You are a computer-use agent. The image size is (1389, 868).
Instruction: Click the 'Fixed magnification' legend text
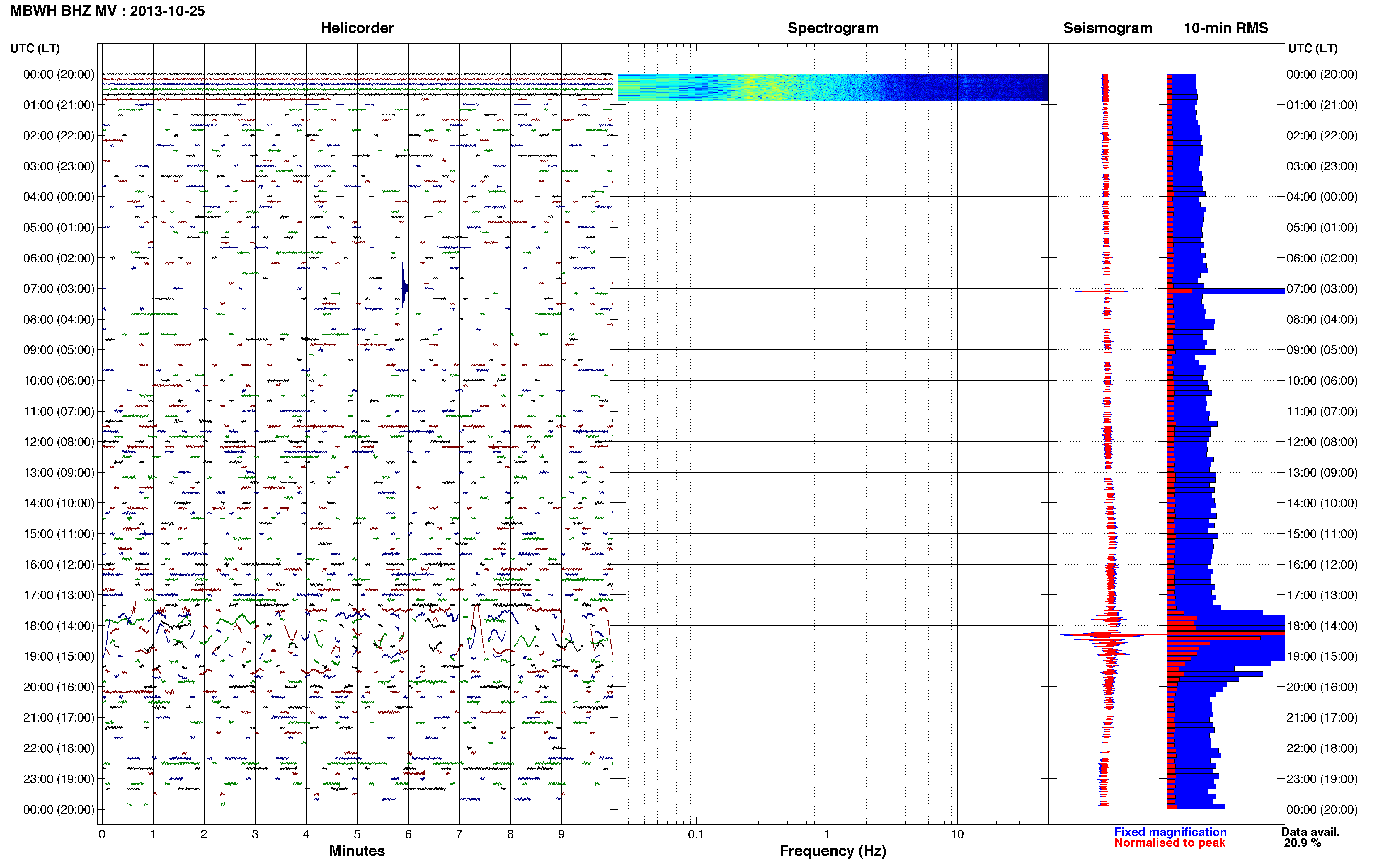pyautogui.click(x=1170, y=832)
